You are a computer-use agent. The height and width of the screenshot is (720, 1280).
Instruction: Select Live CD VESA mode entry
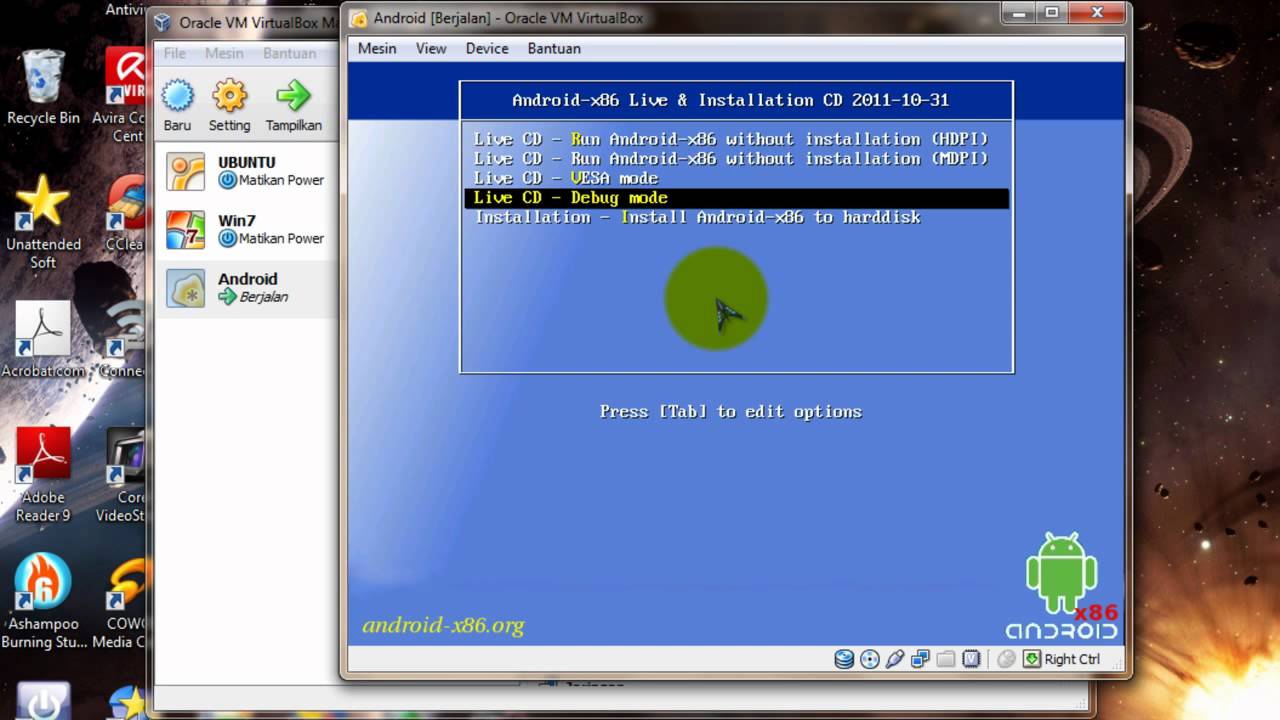(x=736, y=178)
